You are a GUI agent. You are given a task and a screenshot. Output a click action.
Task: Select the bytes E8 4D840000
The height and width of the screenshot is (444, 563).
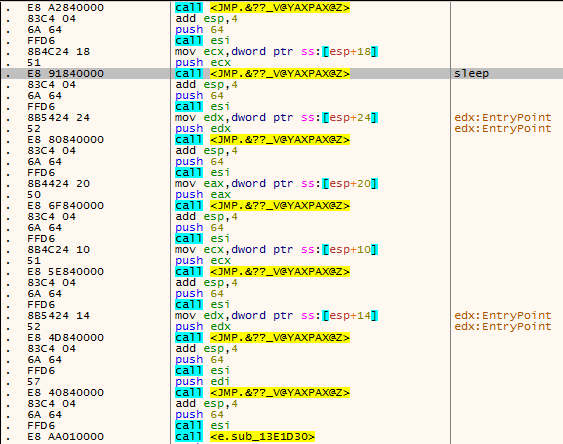tap(65, 338)
